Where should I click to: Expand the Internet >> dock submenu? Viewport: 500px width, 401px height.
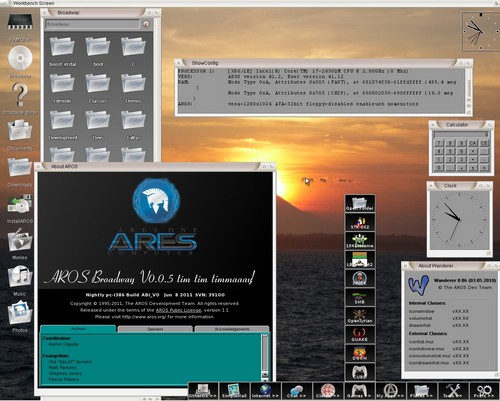266,391
